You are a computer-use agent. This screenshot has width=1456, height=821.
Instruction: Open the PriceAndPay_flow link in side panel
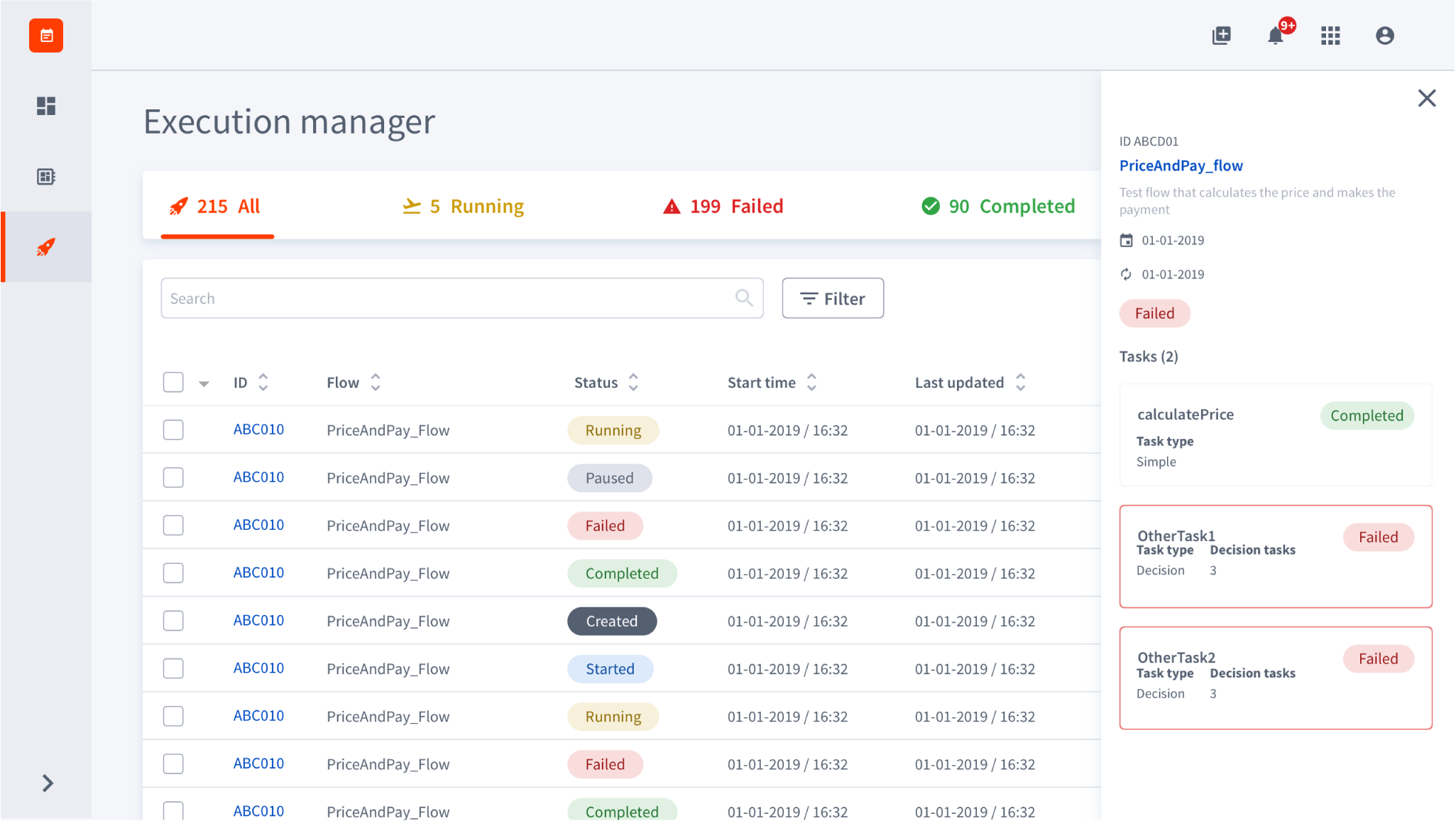click(x=1181, y=165)
